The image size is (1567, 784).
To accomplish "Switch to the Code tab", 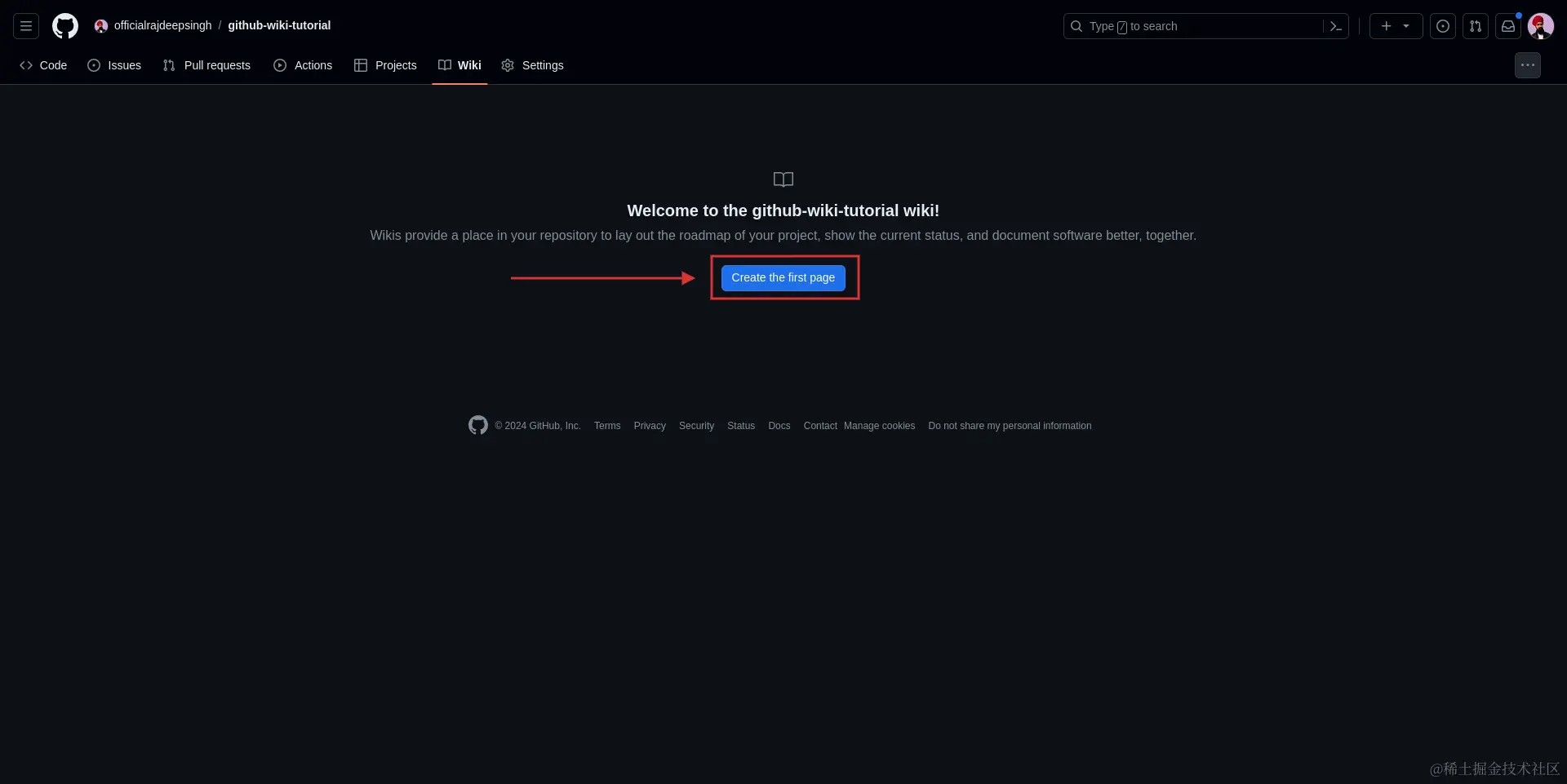I will tap(43, 65).
